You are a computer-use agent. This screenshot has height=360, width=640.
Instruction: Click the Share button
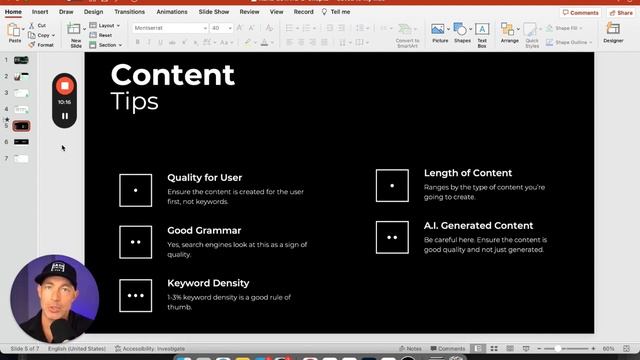pyautogui.click(x=621, y=13)
